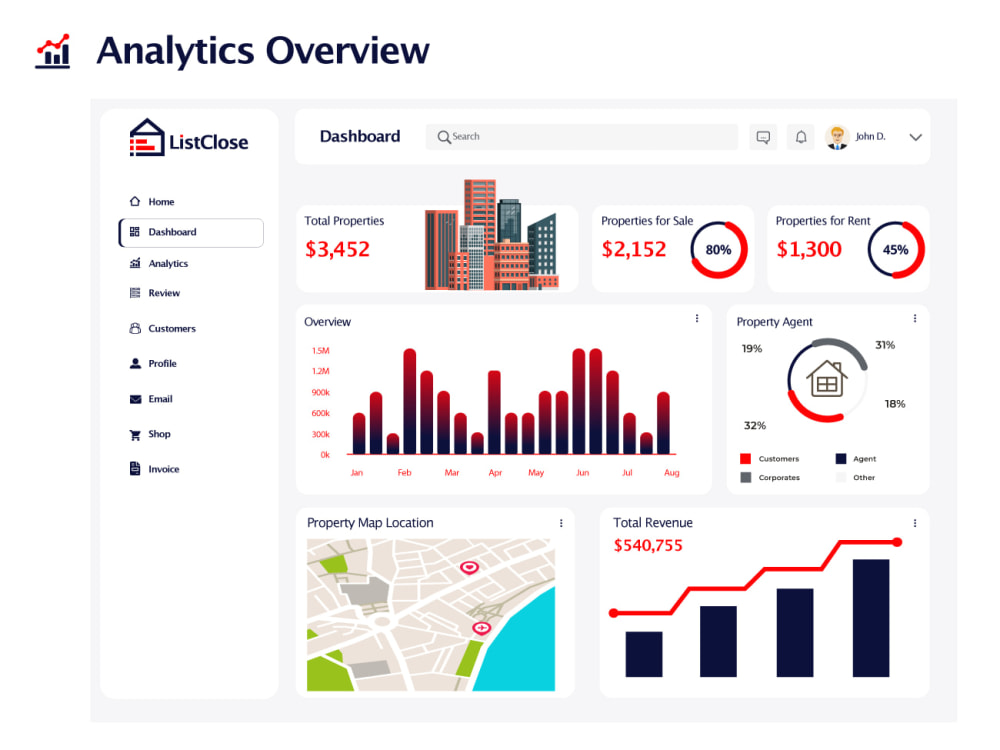Click the Customers people icon
Image resolution: width=1000 pixels, height=750 pixels.
135,328
